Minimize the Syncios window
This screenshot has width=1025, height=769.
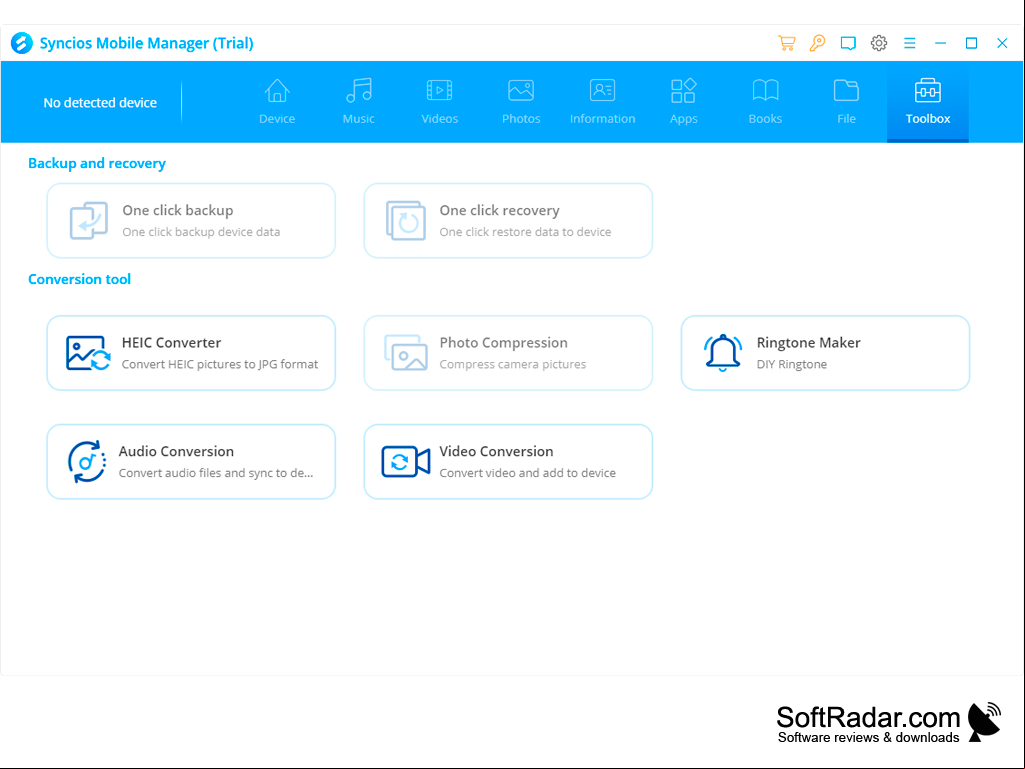[x=940, y=43]
